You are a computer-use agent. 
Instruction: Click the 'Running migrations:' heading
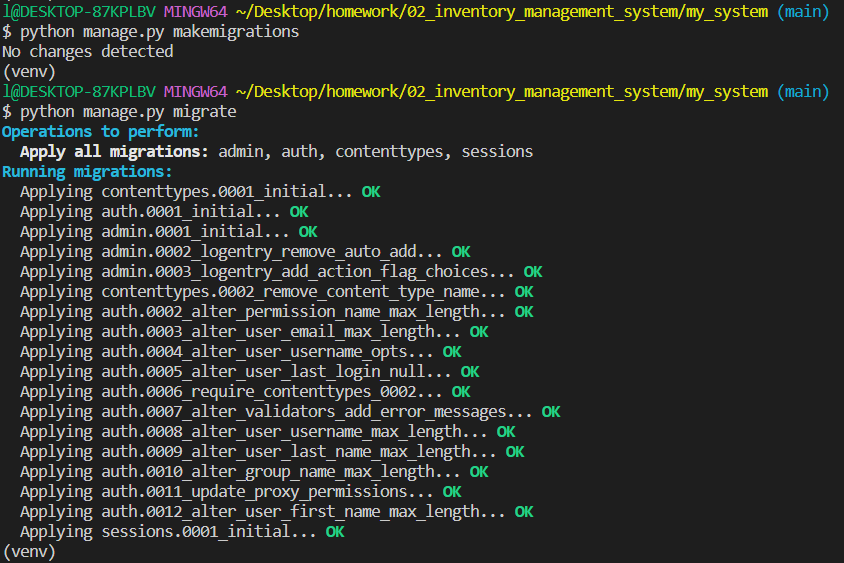pyautogui.click(x=87, y=171)
